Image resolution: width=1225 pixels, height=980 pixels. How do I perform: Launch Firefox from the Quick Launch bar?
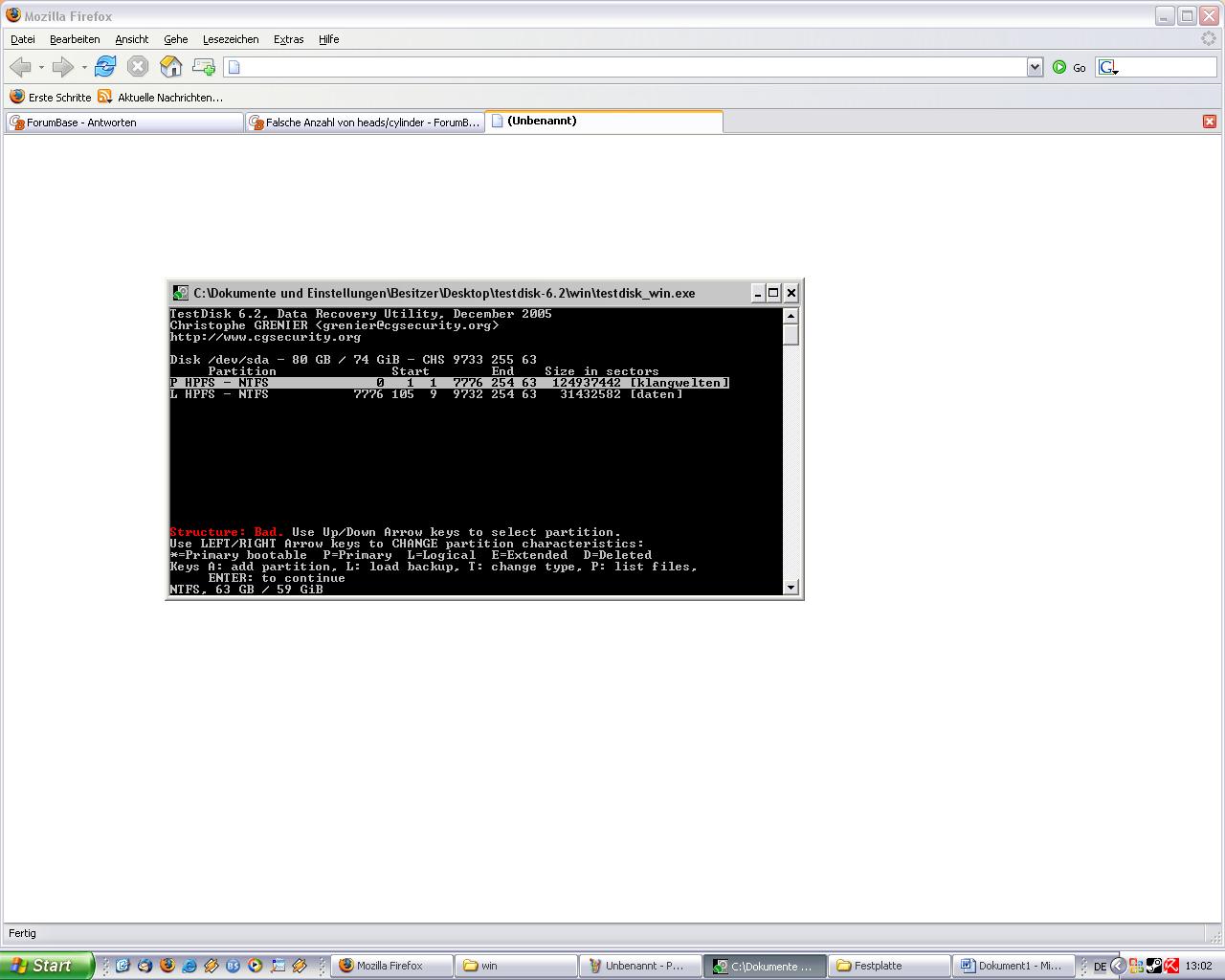click(167, 966)
